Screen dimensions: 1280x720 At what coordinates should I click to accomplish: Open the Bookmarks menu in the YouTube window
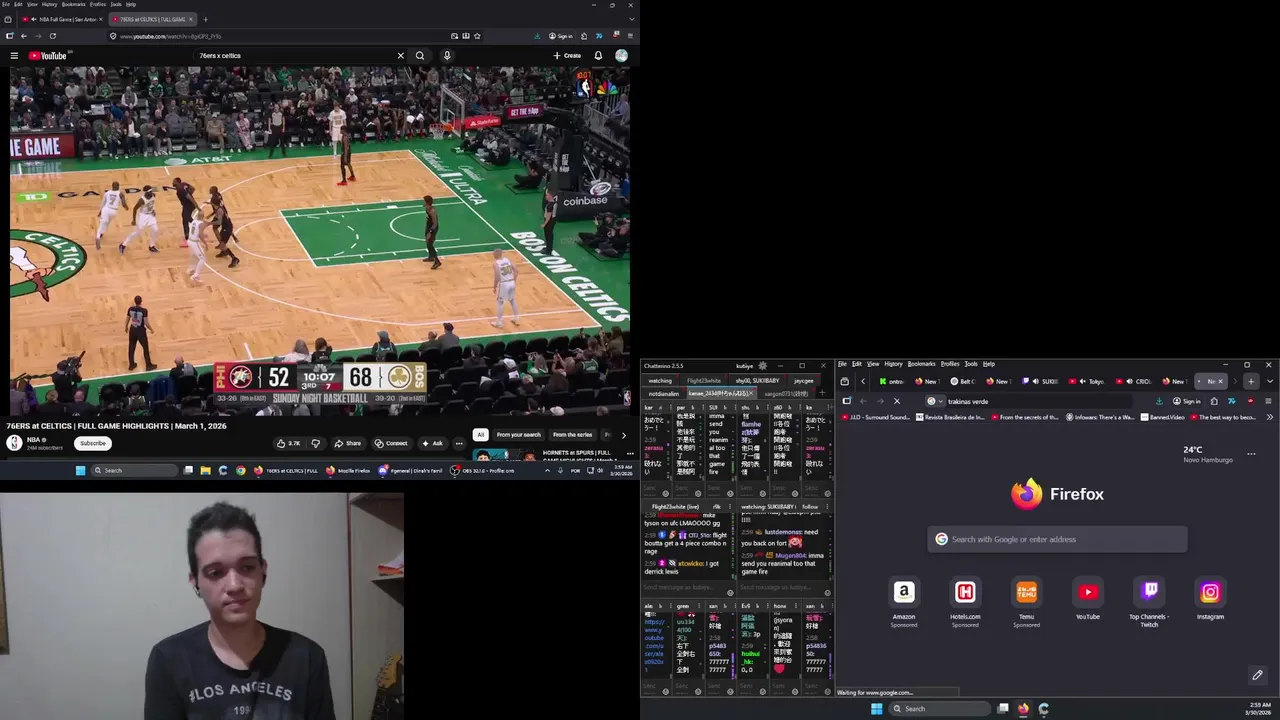[73, 4]
